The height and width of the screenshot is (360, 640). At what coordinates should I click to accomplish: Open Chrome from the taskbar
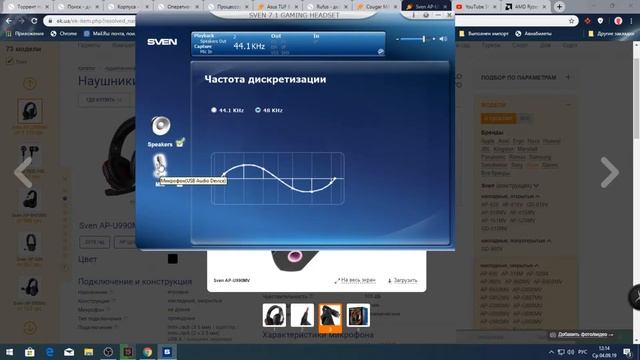pos(147,351)
